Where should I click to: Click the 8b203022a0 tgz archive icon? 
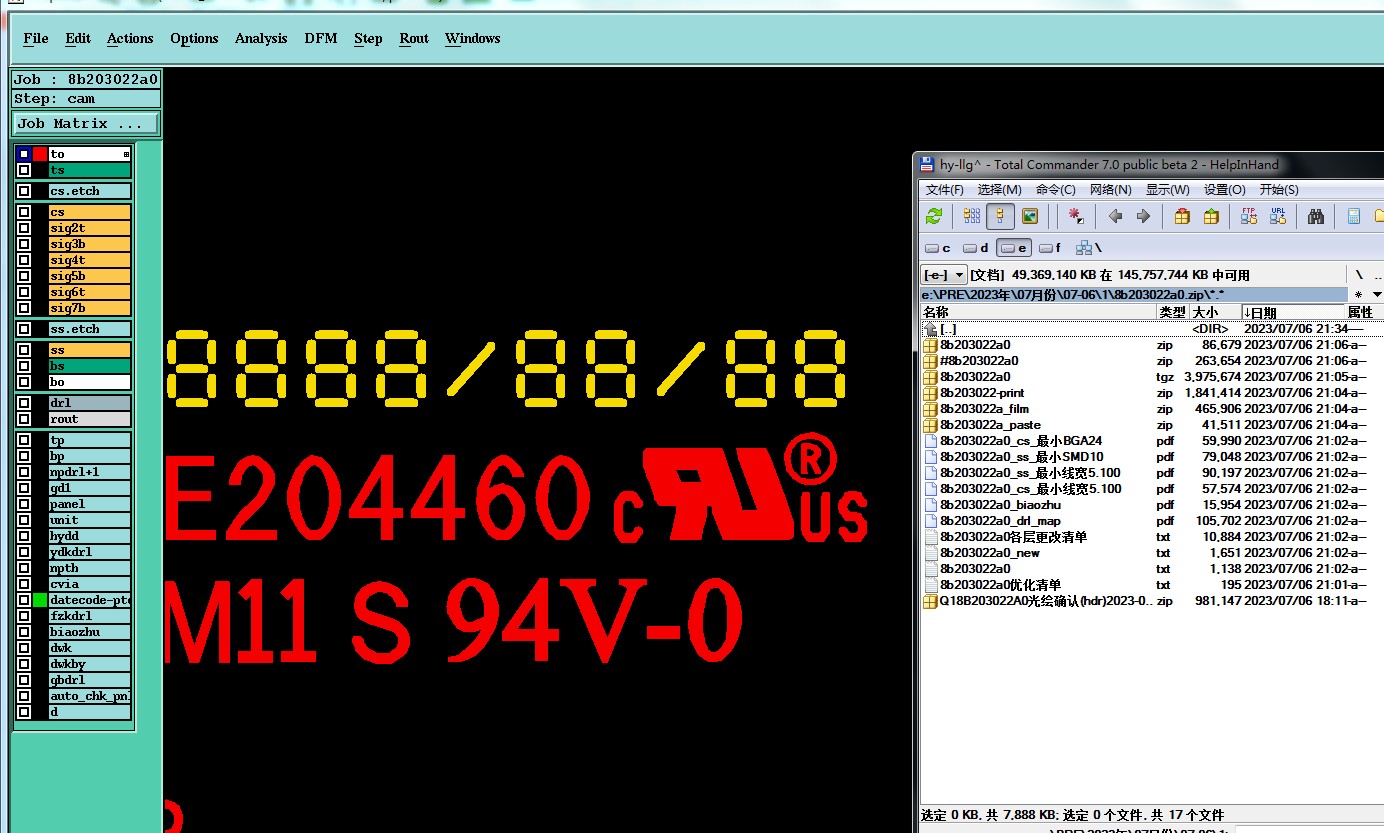(x=930, y=377)
